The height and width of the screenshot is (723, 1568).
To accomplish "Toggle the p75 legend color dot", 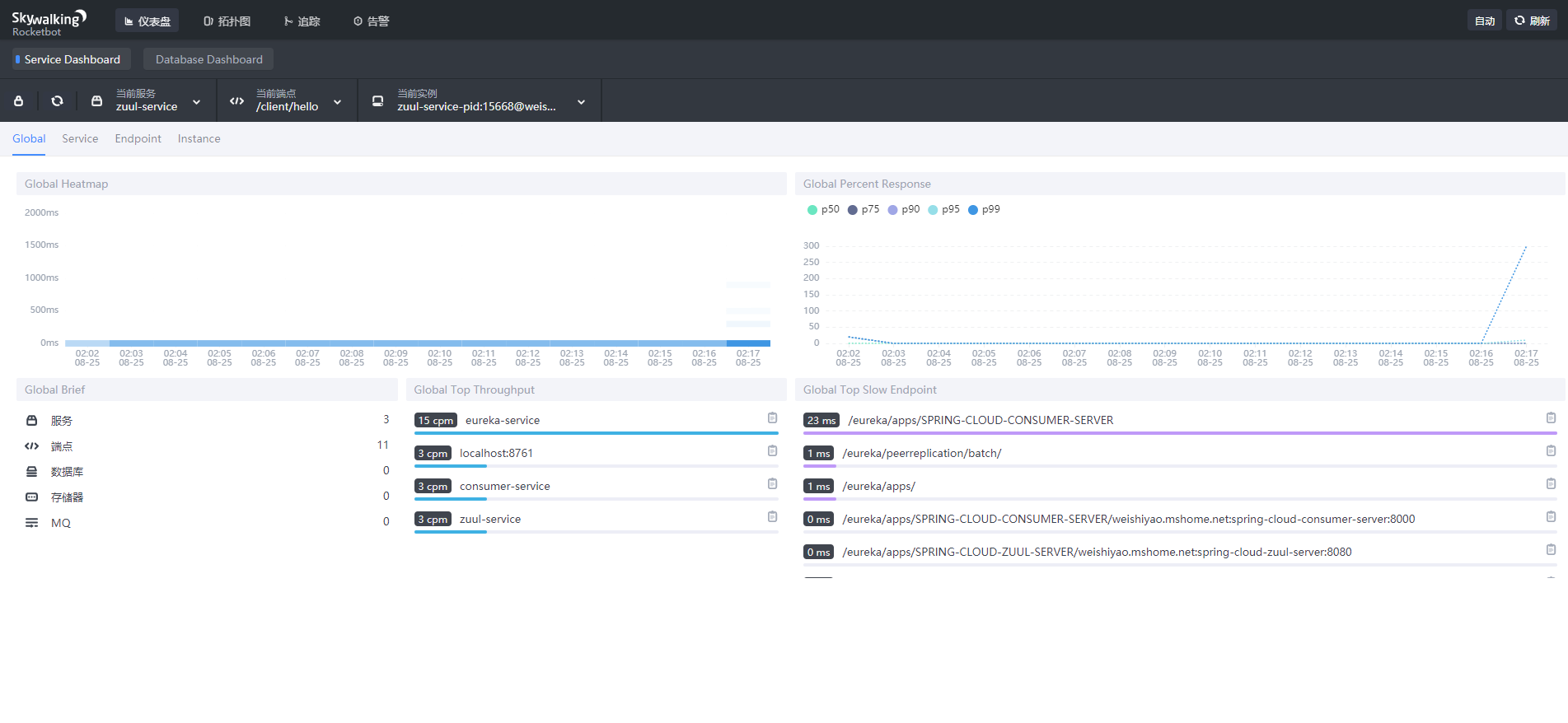I will [853, 210].
